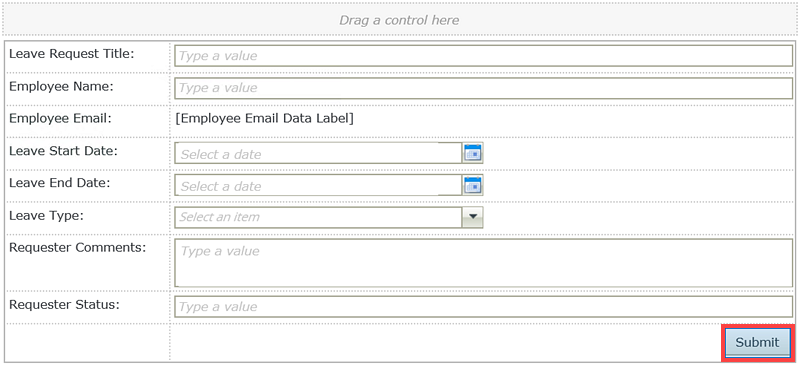Focus the Requester Status text field
Viewport: 800px width, 366px height.
point(483,307)
